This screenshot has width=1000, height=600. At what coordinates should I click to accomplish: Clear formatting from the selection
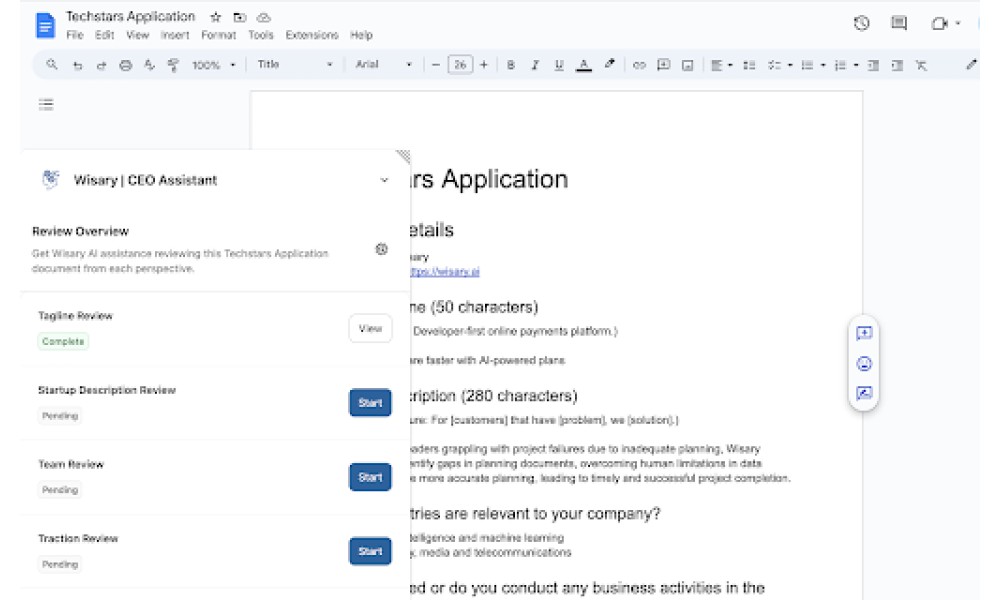[921, 65]
